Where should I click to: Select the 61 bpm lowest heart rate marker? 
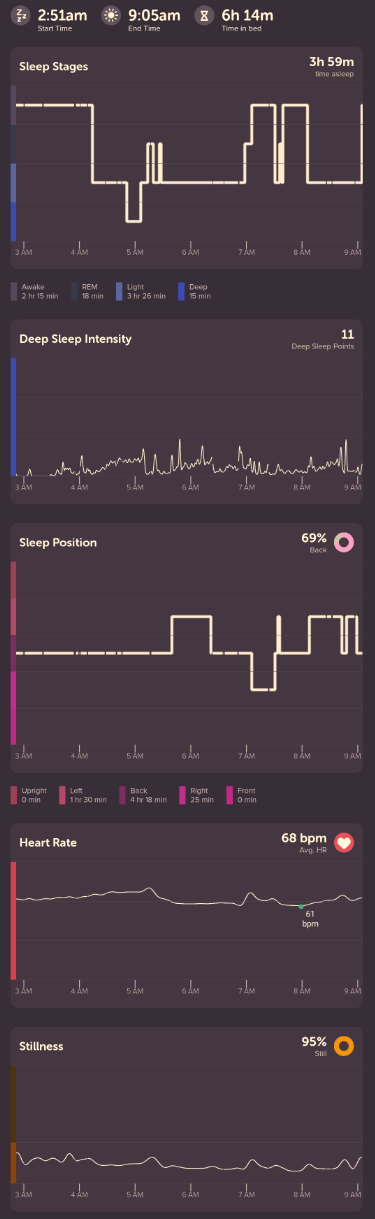(x=301, y=907)
